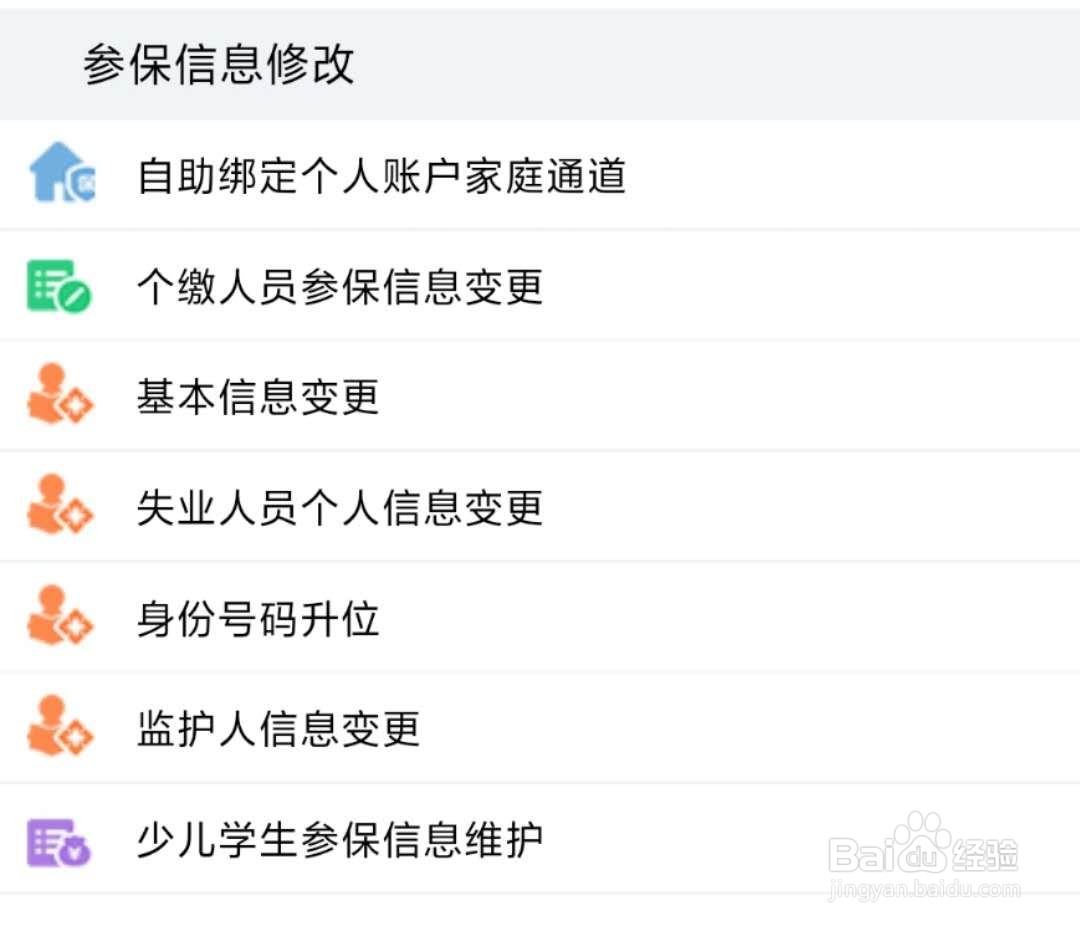The height and width of the screenshot is (926, 1080).
Task: Tap the purple form icon beside 少儿学生参保信息维护
Action: click(x=59, y=841)
